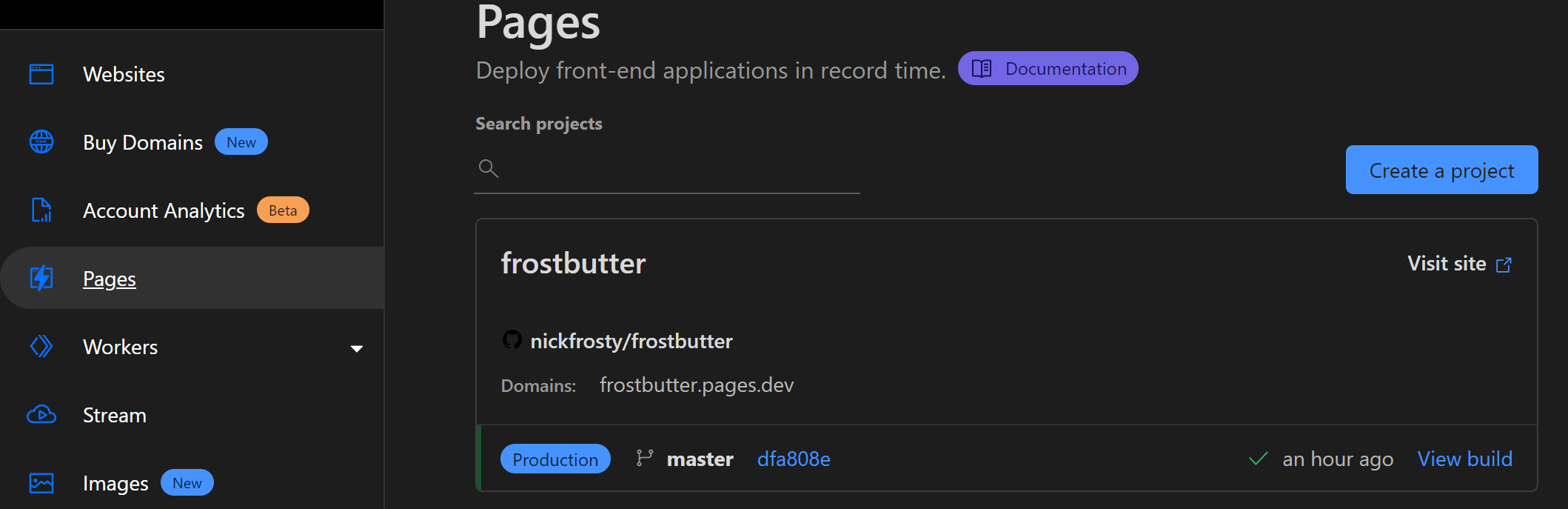Click the Account Analytics chart document icon

(41, 210)
